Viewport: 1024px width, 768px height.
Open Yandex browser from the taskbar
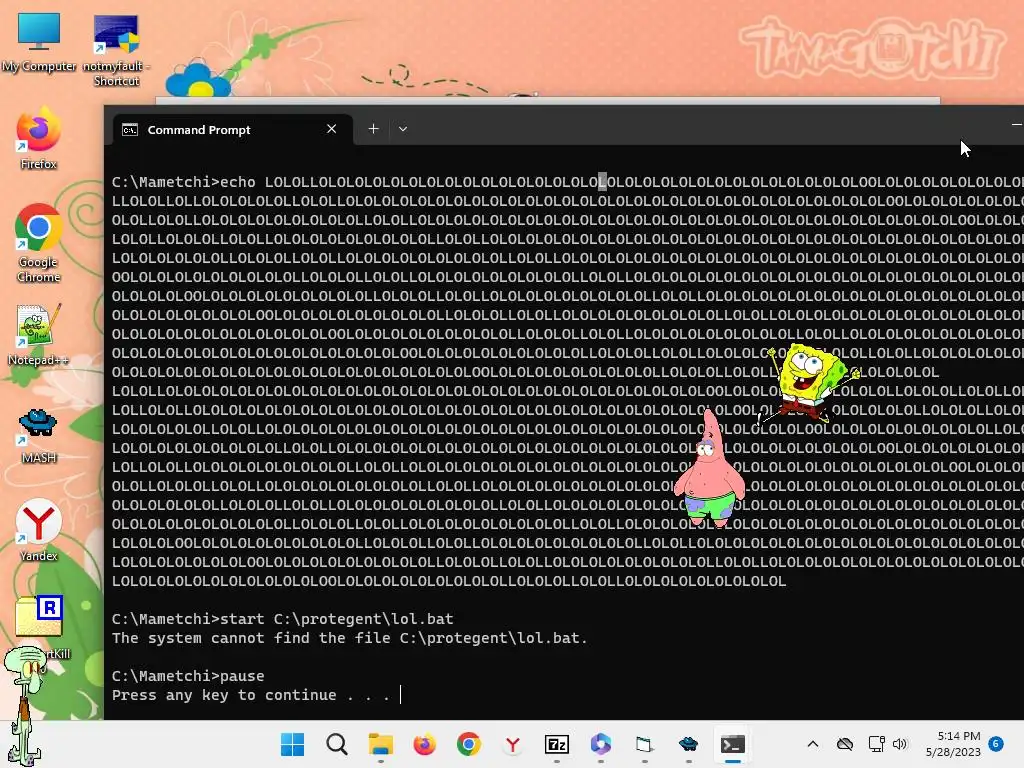click(x=513, y=744)
